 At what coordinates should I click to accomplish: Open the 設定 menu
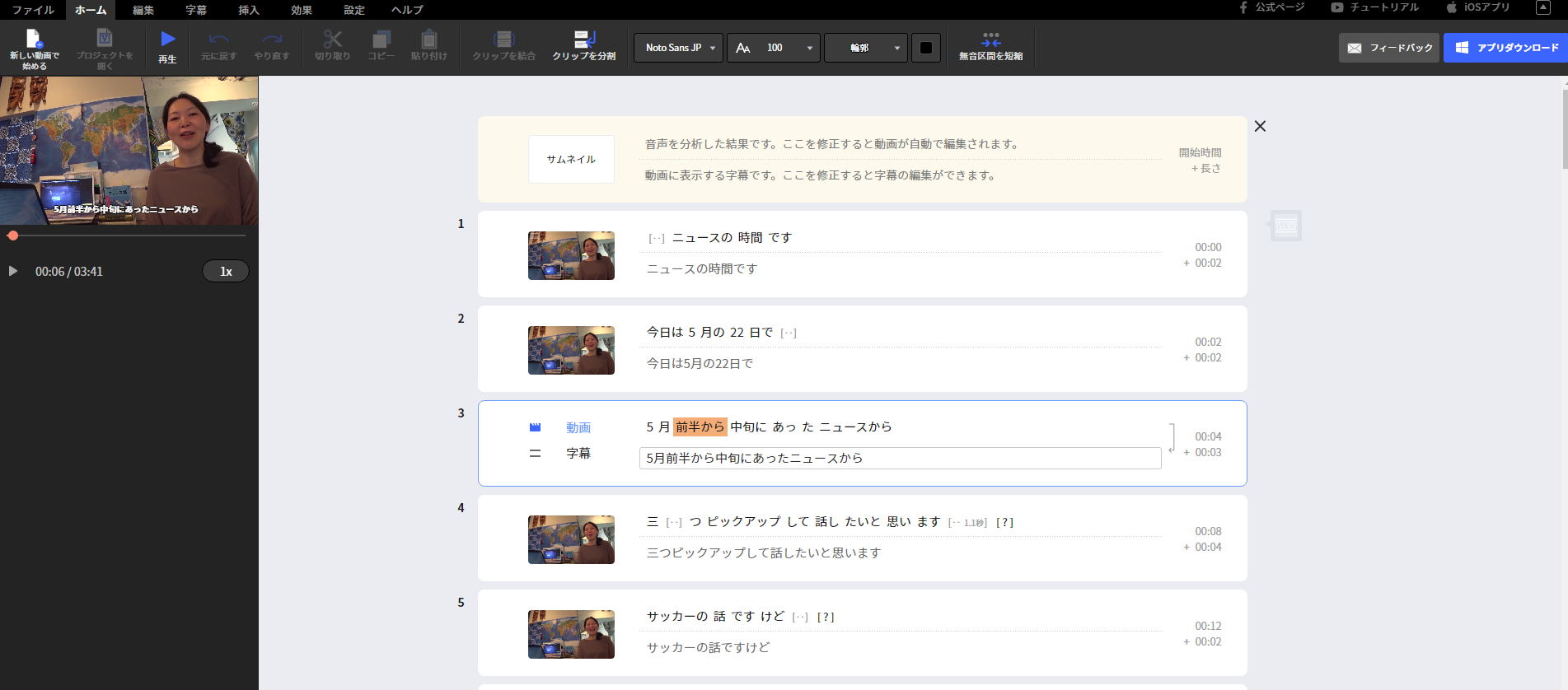pos(354,10)
